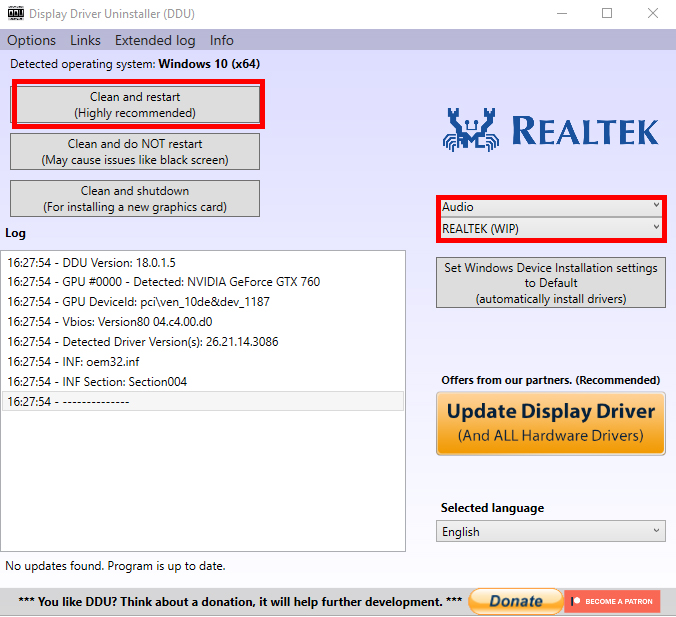Select the Detected Driver Version(s) log line

click(203, 341)
